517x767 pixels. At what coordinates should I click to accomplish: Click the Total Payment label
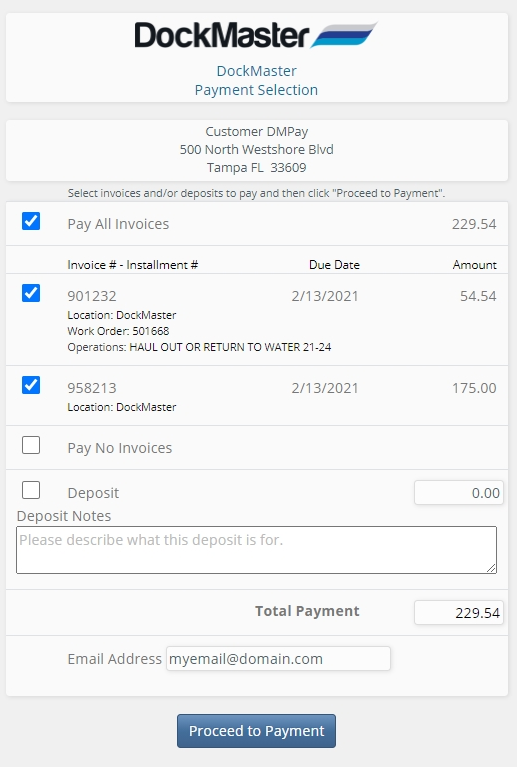tap(307, 611)
